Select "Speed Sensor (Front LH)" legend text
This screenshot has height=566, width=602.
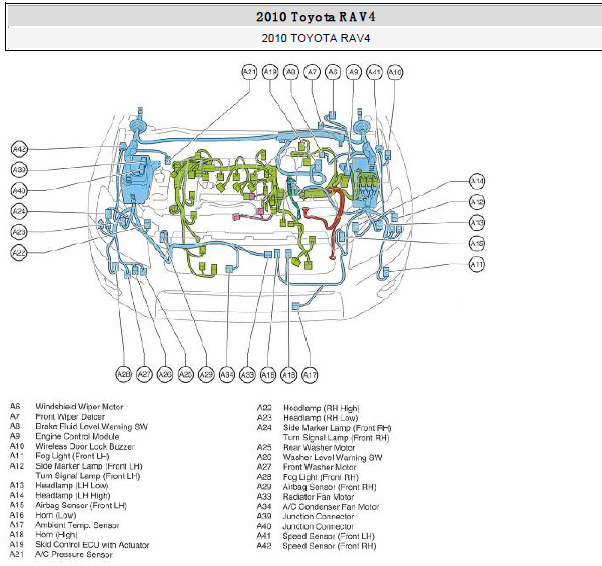[329, 536]
